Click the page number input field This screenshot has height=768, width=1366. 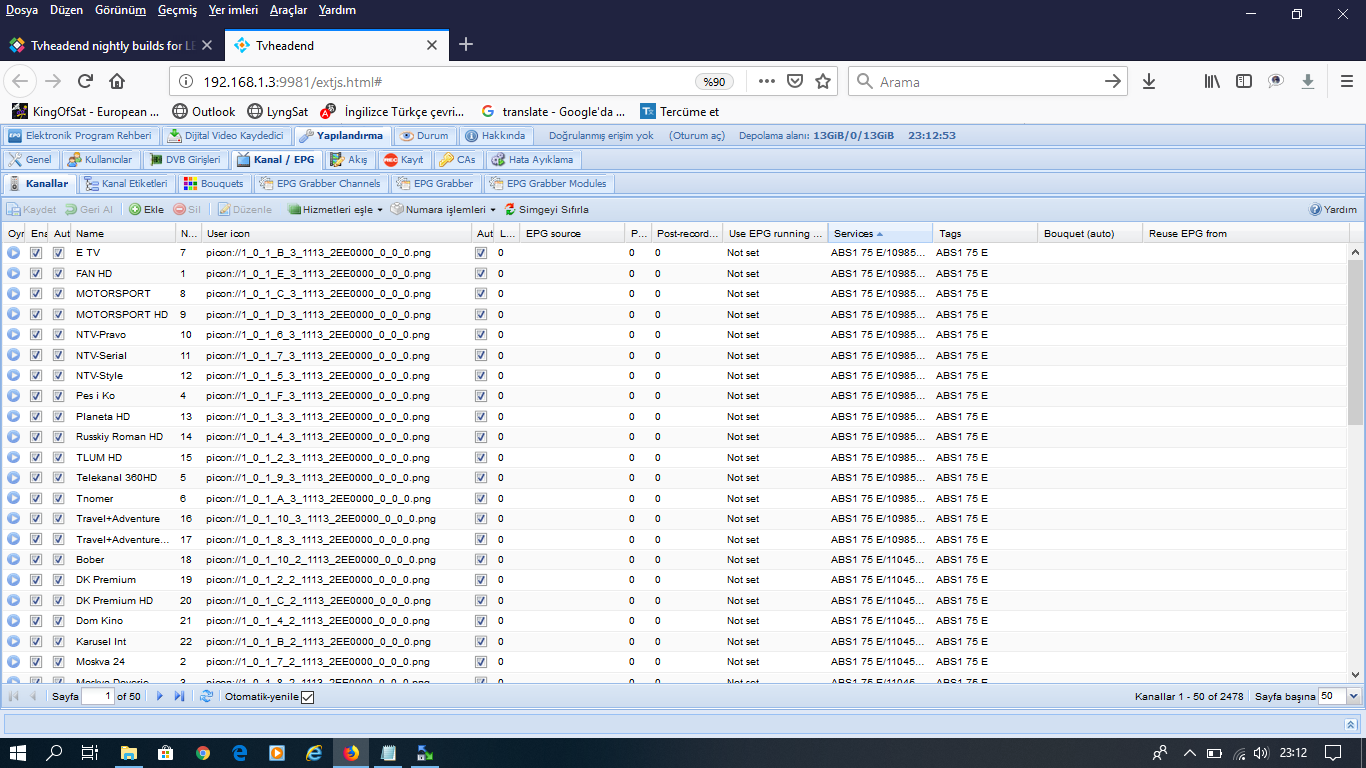coord(98,696)
